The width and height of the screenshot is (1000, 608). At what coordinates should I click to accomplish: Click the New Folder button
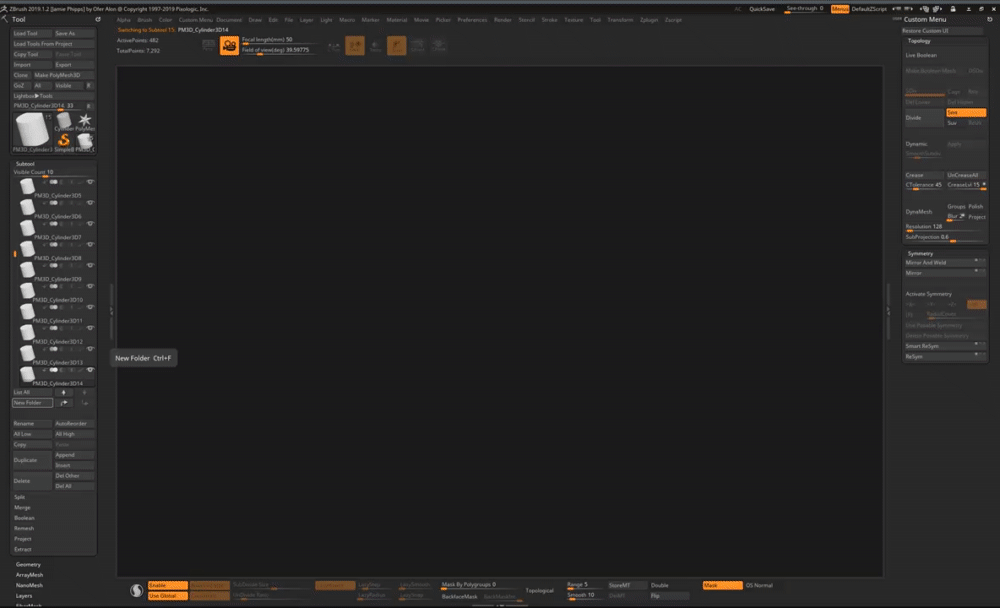click(32, 403)
